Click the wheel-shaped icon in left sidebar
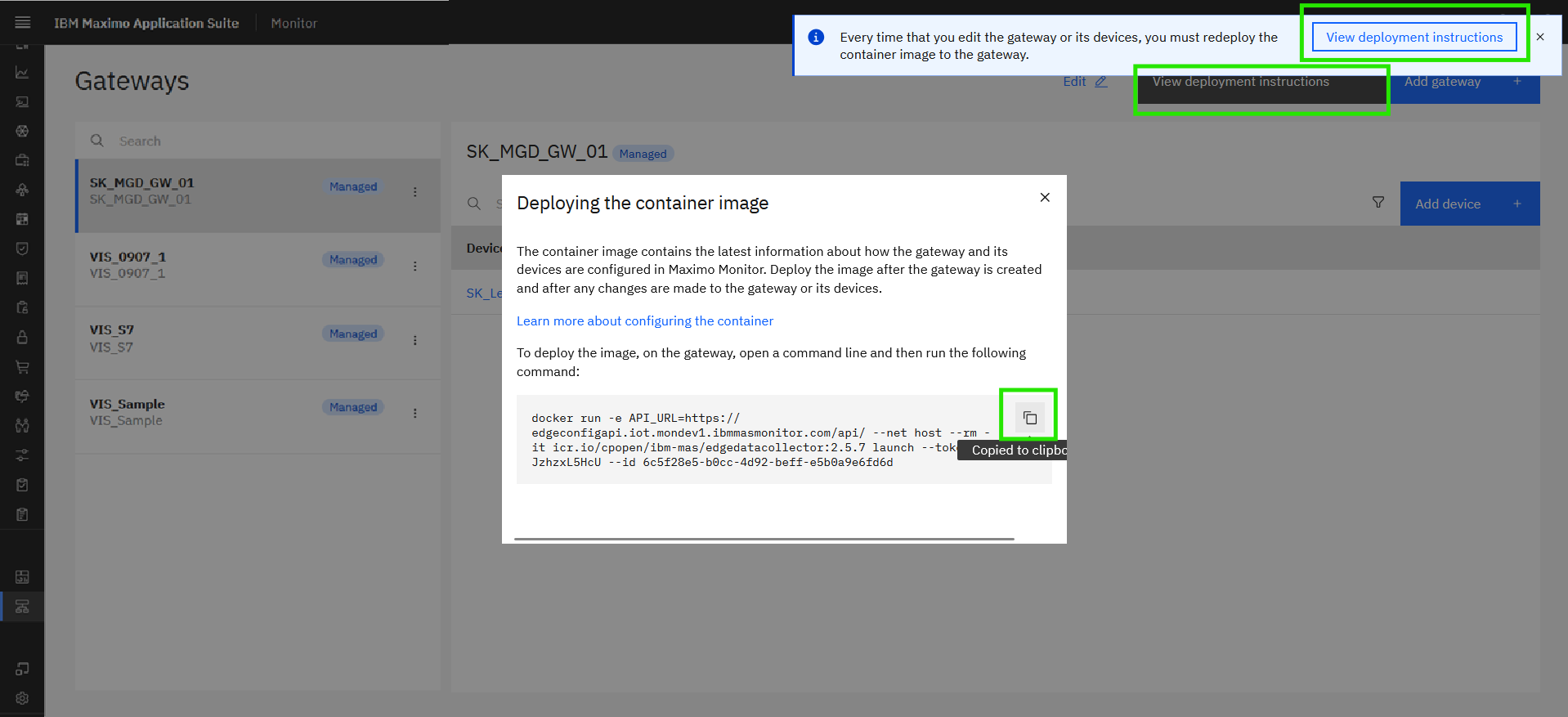This screenshot has width=1568, height=717. click(x=22, y=131)
